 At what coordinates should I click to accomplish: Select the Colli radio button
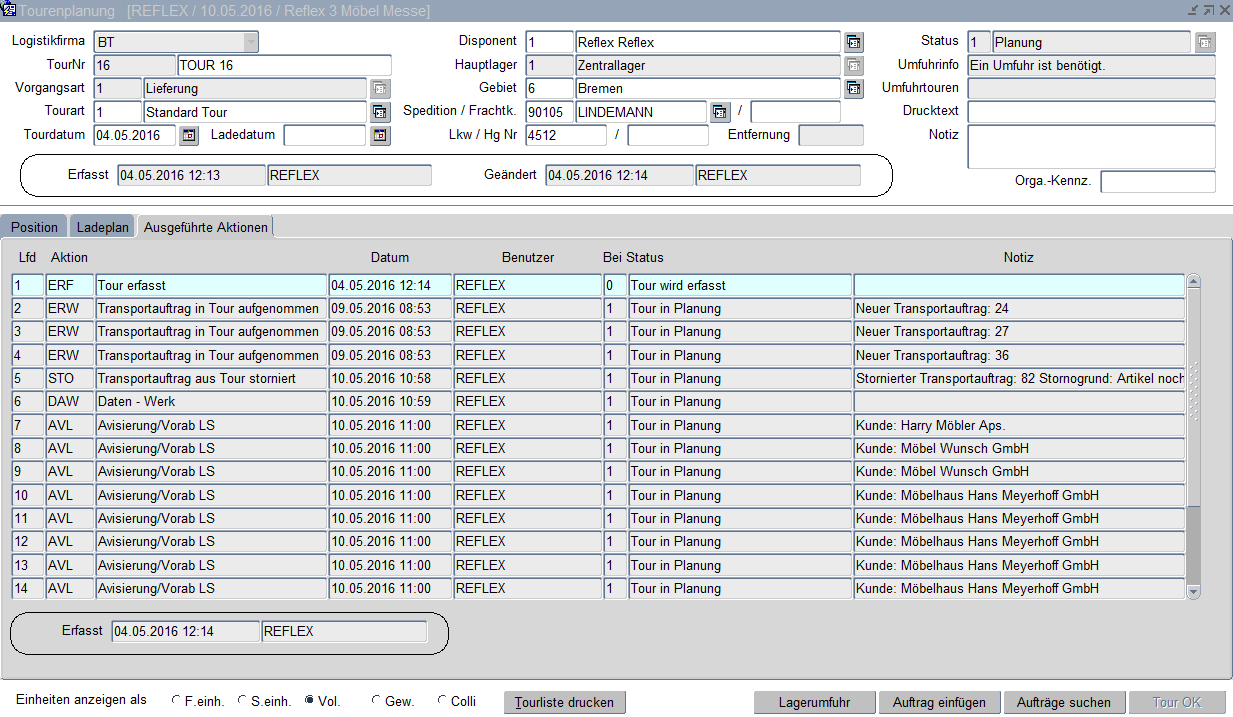(x=442, y=701)
